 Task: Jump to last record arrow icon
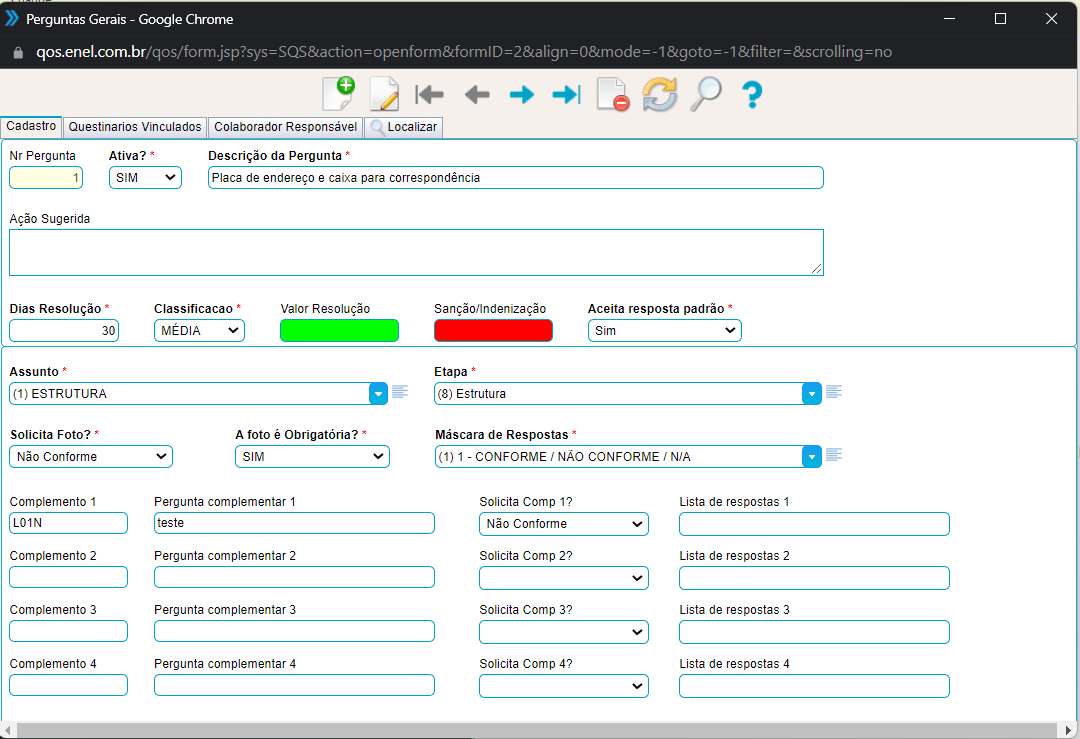point(566,94)
